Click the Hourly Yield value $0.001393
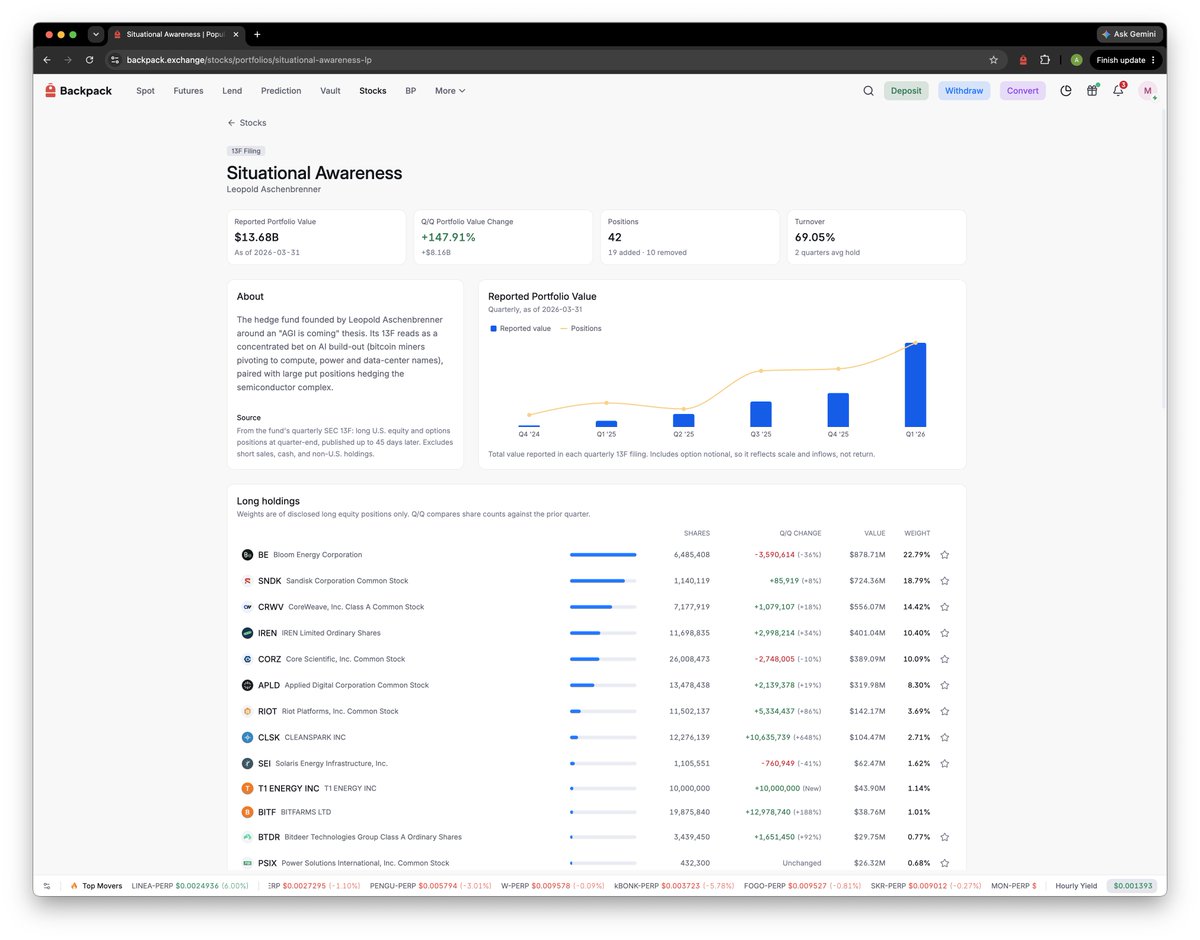Screen dimensions: 1200x940 tap(1134, 886)
